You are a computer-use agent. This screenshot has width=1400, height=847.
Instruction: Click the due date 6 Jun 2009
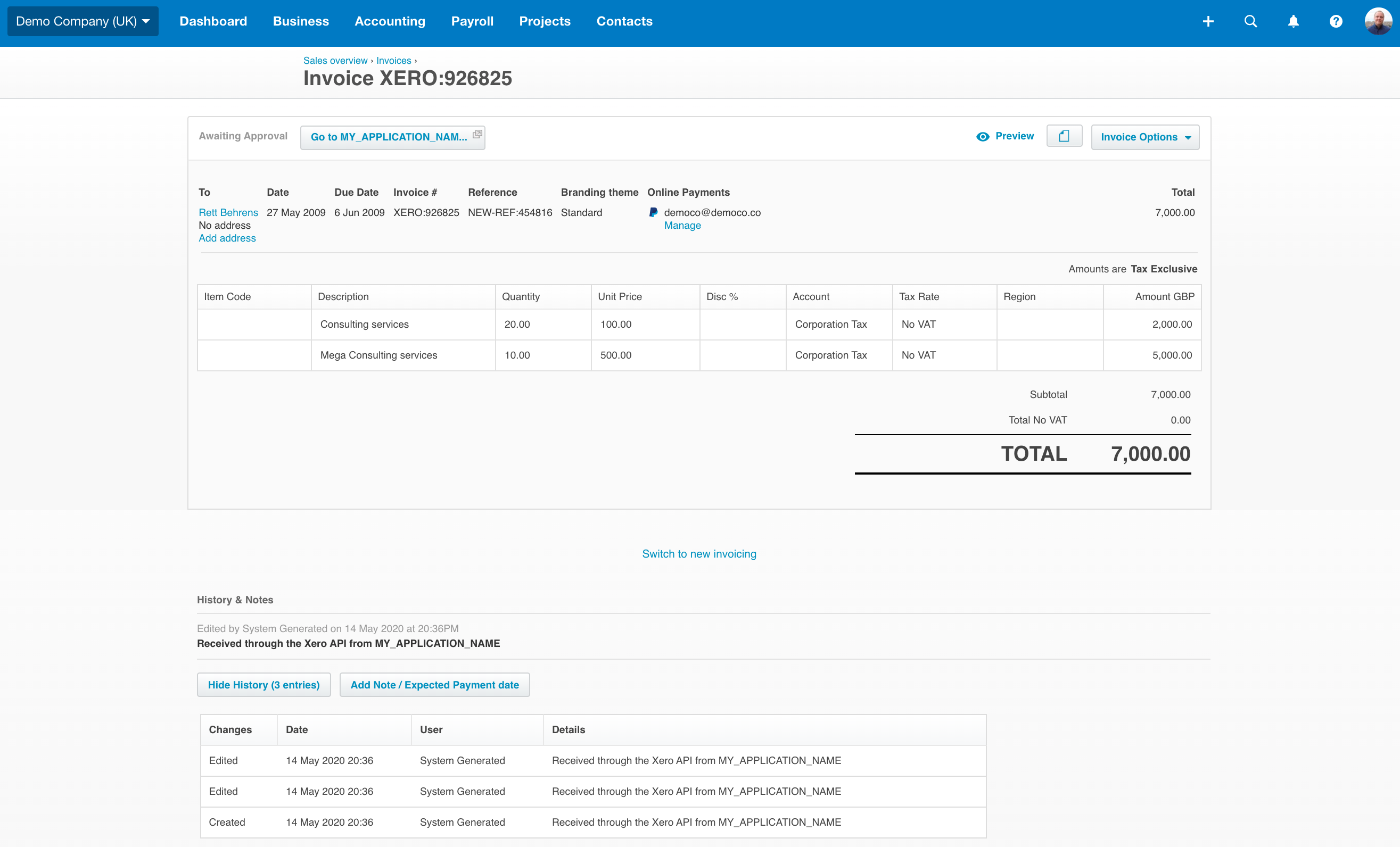click(x=359, y=212)
